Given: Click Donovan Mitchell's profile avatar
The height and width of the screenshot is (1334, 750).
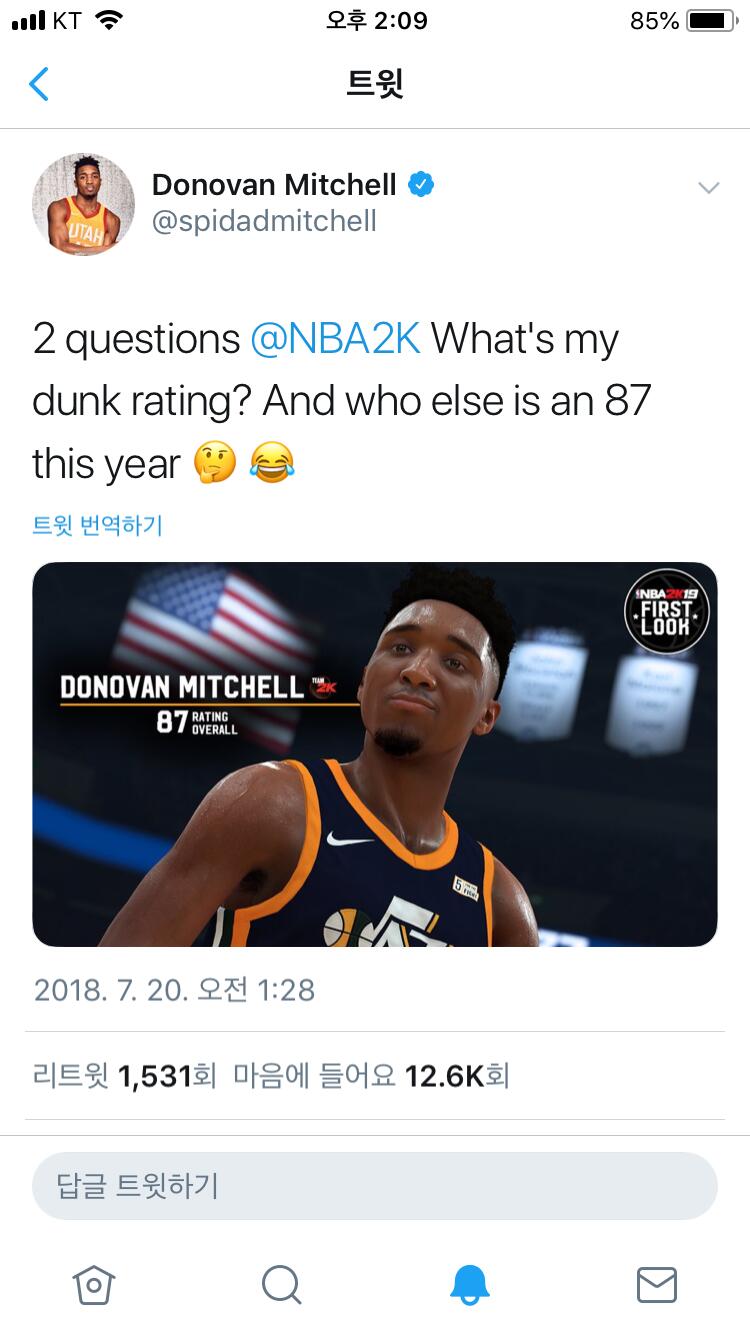Looking at the screenshot, I should coord(83,203).
